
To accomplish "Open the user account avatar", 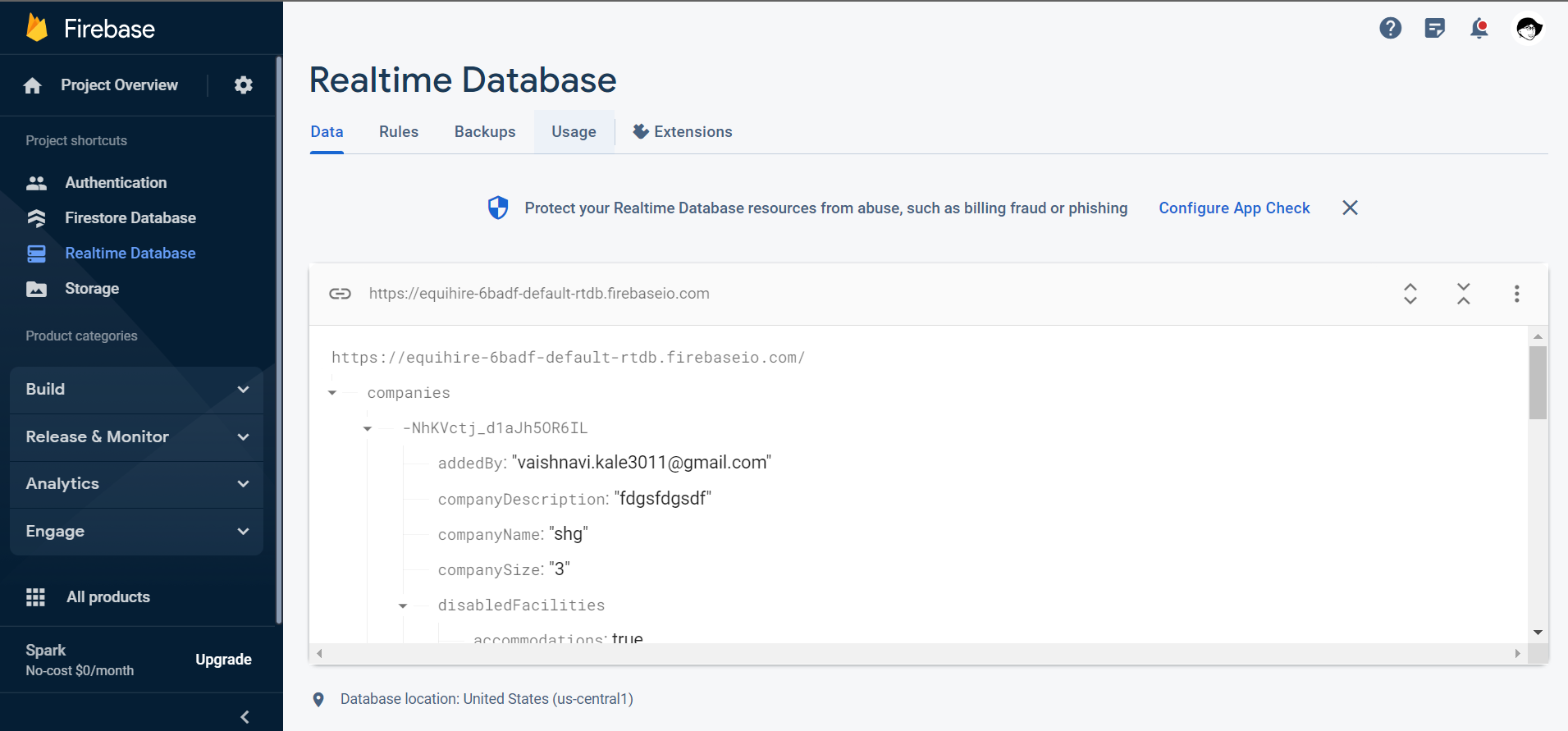I will tap(1529, 29).
